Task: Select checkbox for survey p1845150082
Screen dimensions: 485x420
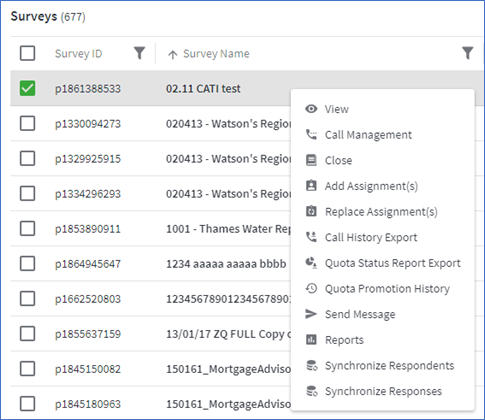Action: click(x=27, y=369)
